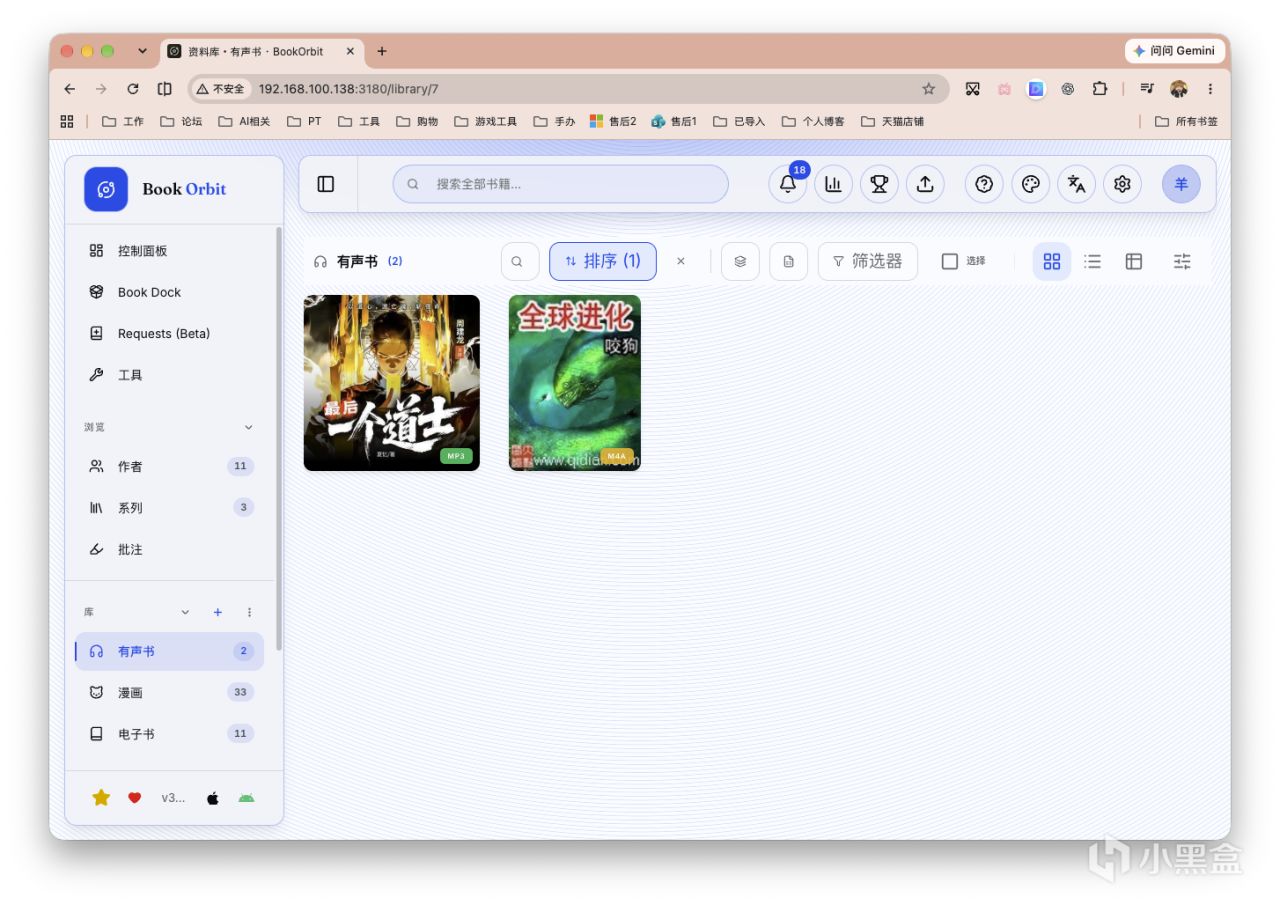Open the 筛选器 filter panel
The width and height of the screenshot is (1280, 905).
868,261
